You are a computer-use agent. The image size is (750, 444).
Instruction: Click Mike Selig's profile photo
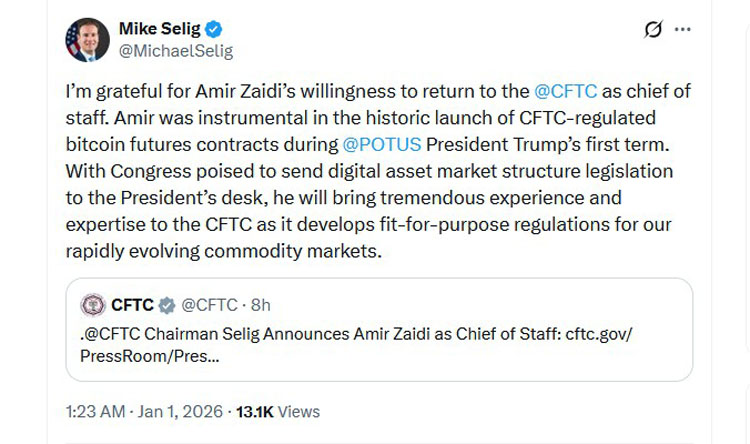[87, 40]
